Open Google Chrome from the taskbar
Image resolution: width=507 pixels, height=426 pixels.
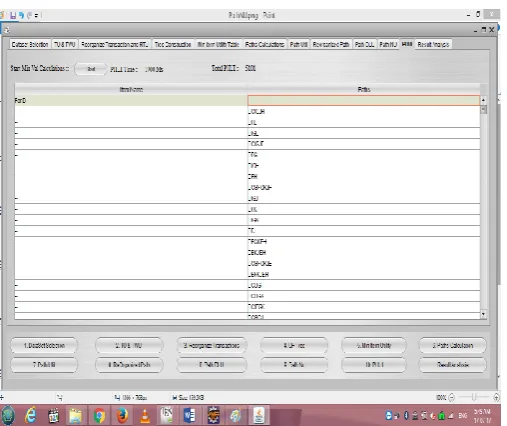(x=99, y=416)
